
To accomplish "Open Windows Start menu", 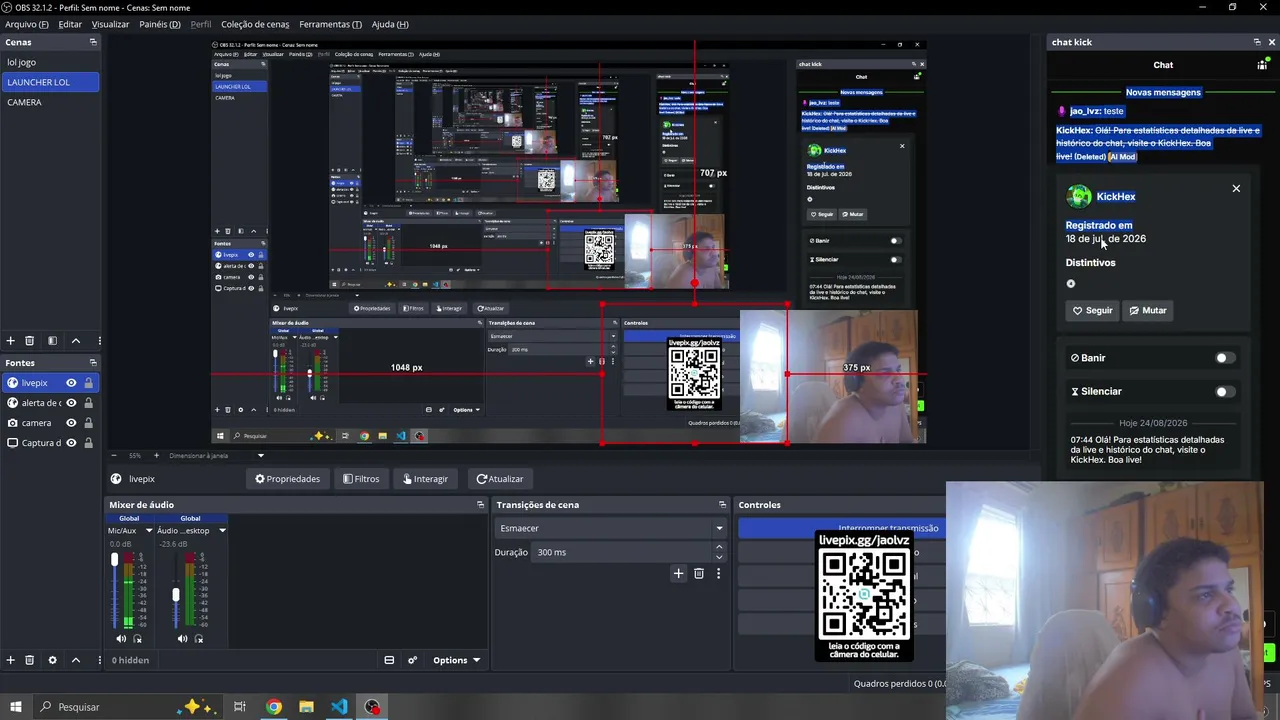I will tap(15, 707).
